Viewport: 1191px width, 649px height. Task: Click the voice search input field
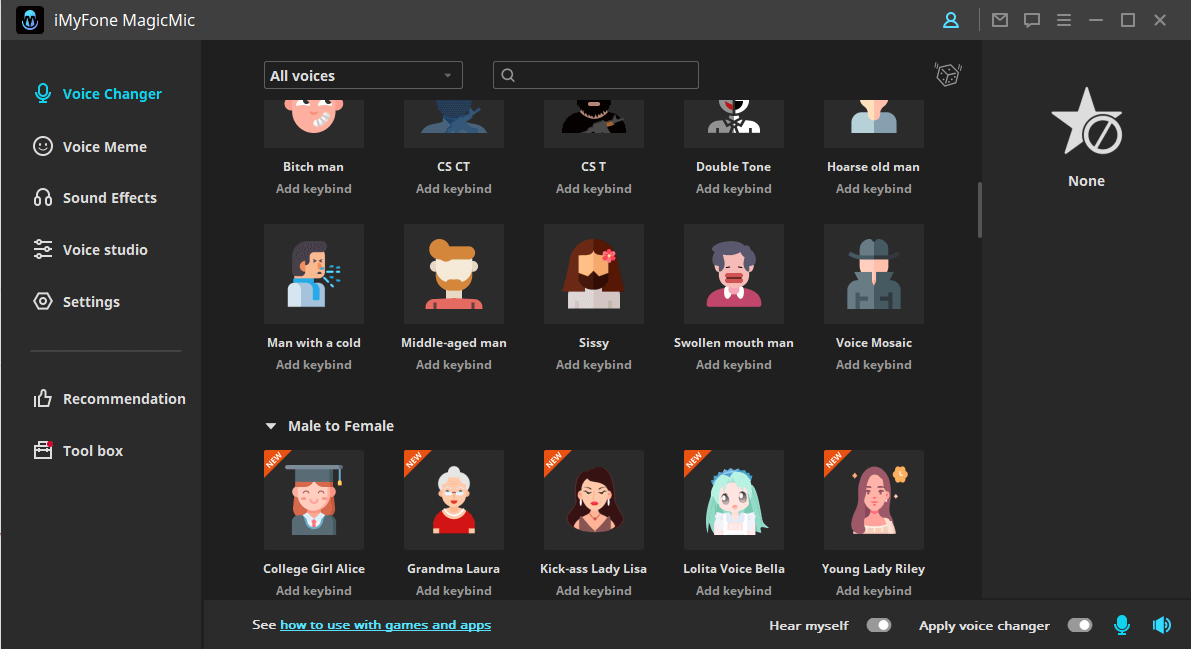(x=596, y=75)
